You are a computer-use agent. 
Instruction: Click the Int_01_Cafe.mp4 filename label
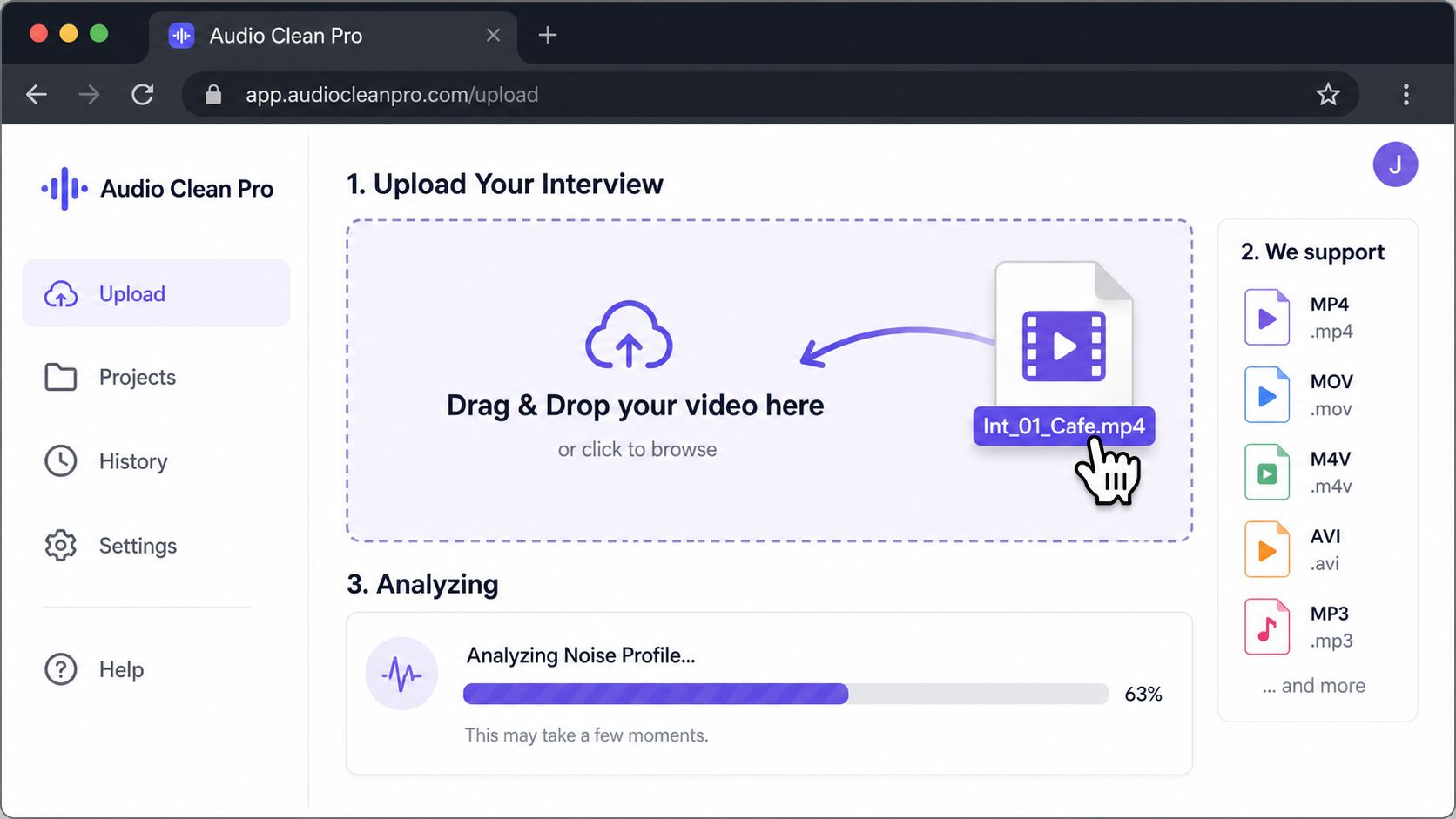click(x=1064, y=426)
